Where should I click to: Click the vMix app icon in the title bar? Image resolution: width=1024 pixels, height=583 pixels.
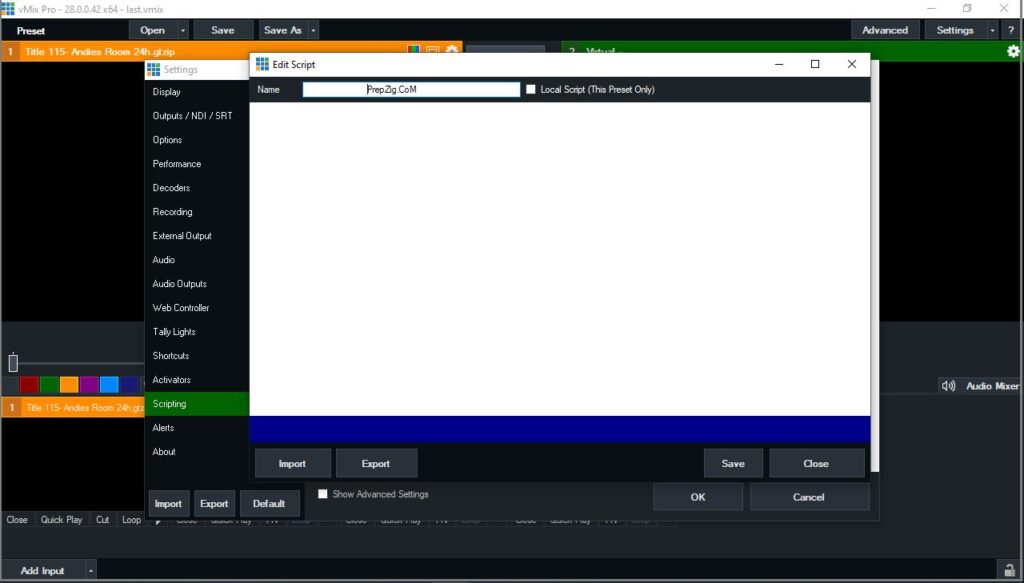(x=8, y=8)
